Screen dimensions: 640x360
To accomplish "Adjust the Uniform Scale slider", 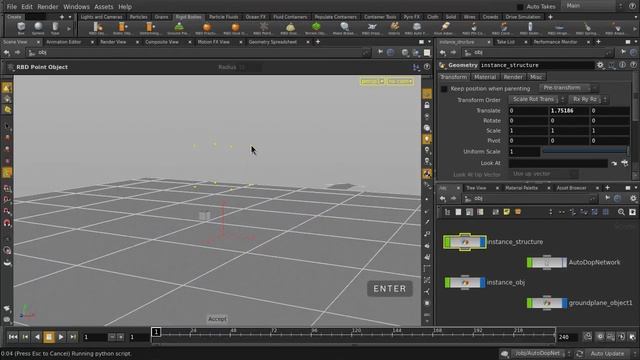I will tap(585, 151).
